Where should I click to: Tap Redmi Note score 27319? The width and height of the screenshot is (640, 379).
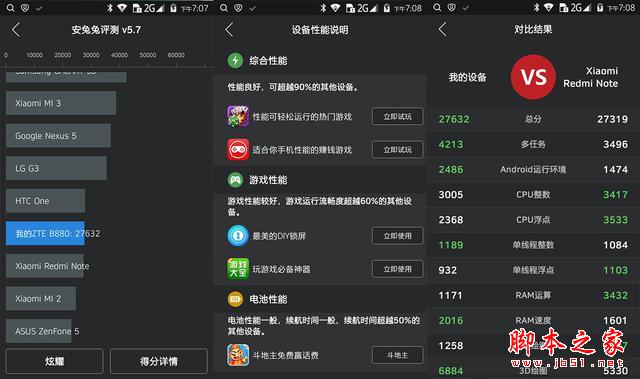pos(612,119)
